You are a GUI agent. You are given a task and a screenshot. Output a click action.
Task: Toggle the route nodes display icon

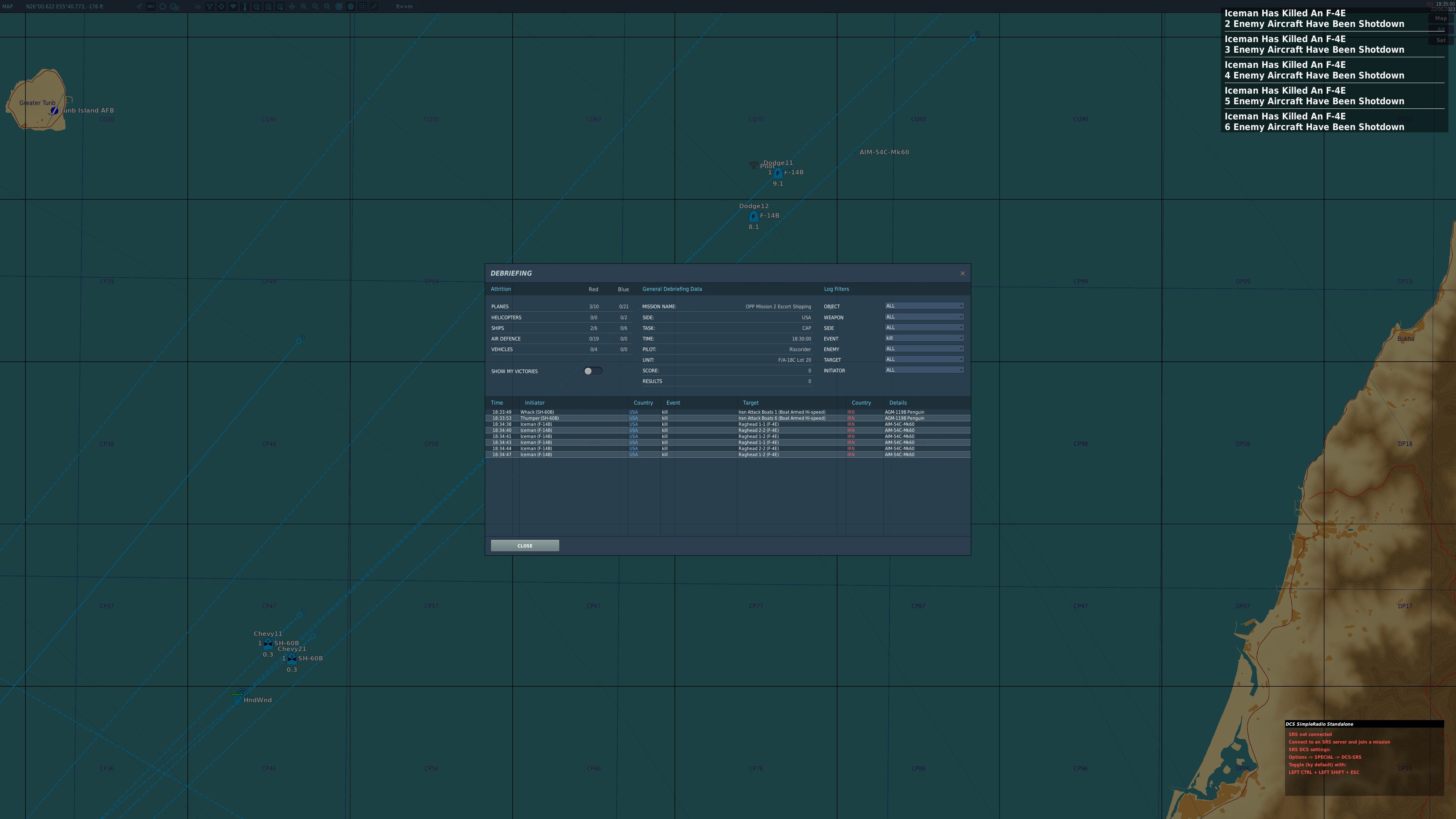(x=210, y=6)
